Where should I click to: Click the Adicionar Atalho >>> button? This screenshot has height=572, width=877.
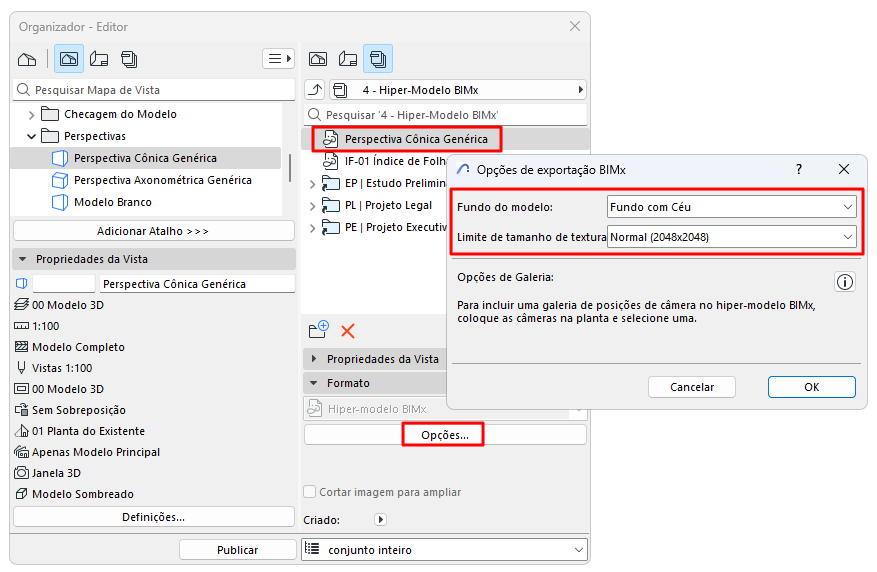point(154,231)
